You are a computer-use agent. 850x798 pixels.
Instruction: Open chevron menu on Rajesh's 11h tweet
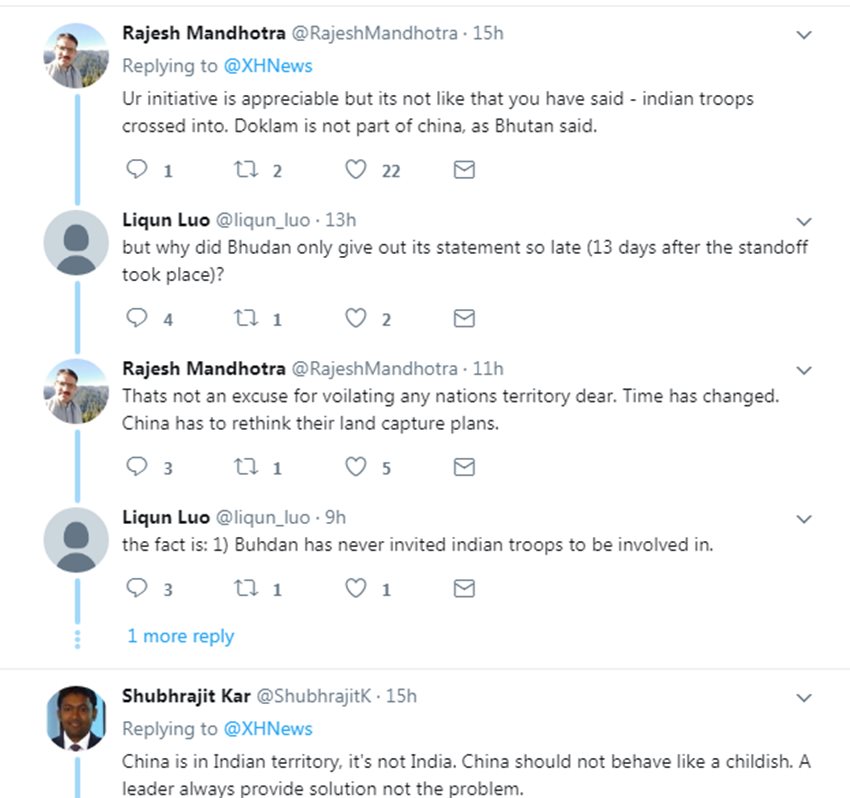[804, 370]
